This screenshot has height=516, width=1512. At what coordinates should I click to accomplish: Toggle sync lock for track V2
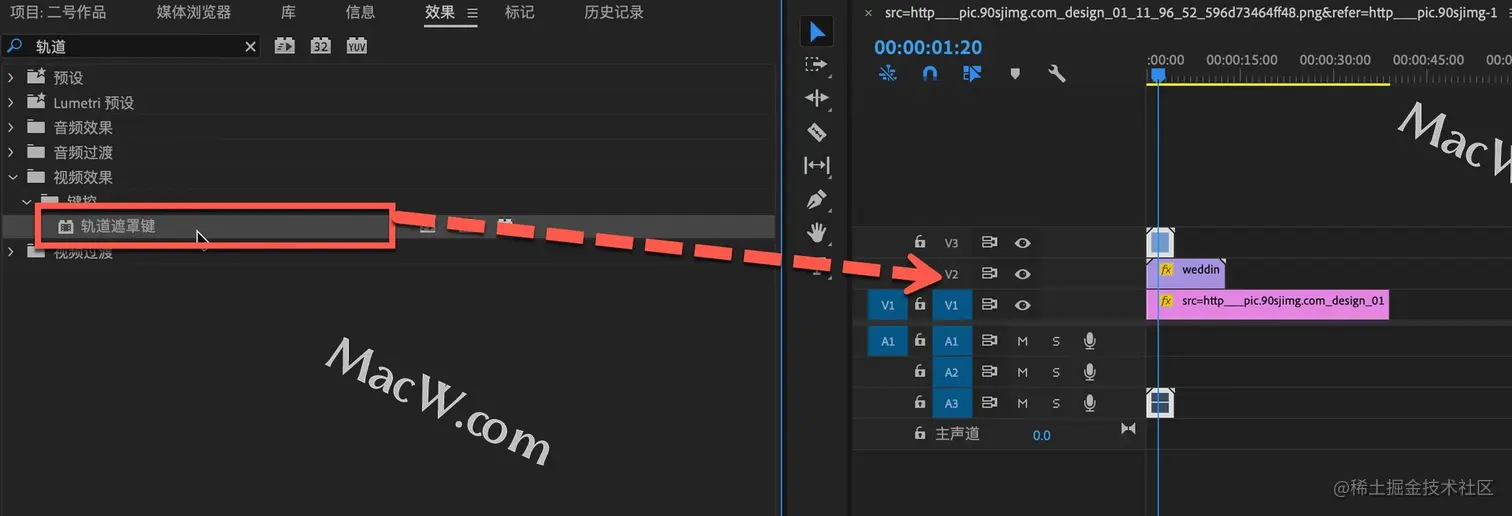pyautogui.click(x=990, y=274)
